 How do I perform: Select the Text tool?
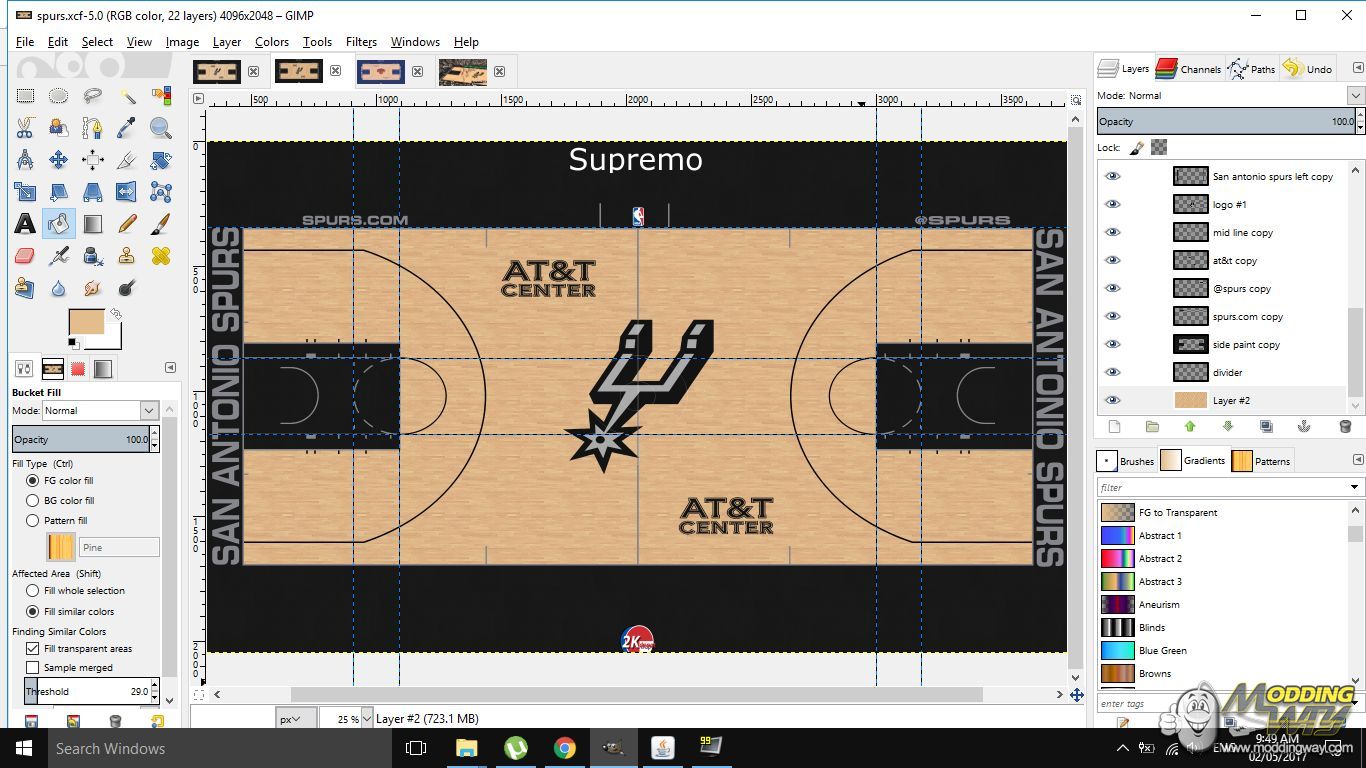coord(25,224)
